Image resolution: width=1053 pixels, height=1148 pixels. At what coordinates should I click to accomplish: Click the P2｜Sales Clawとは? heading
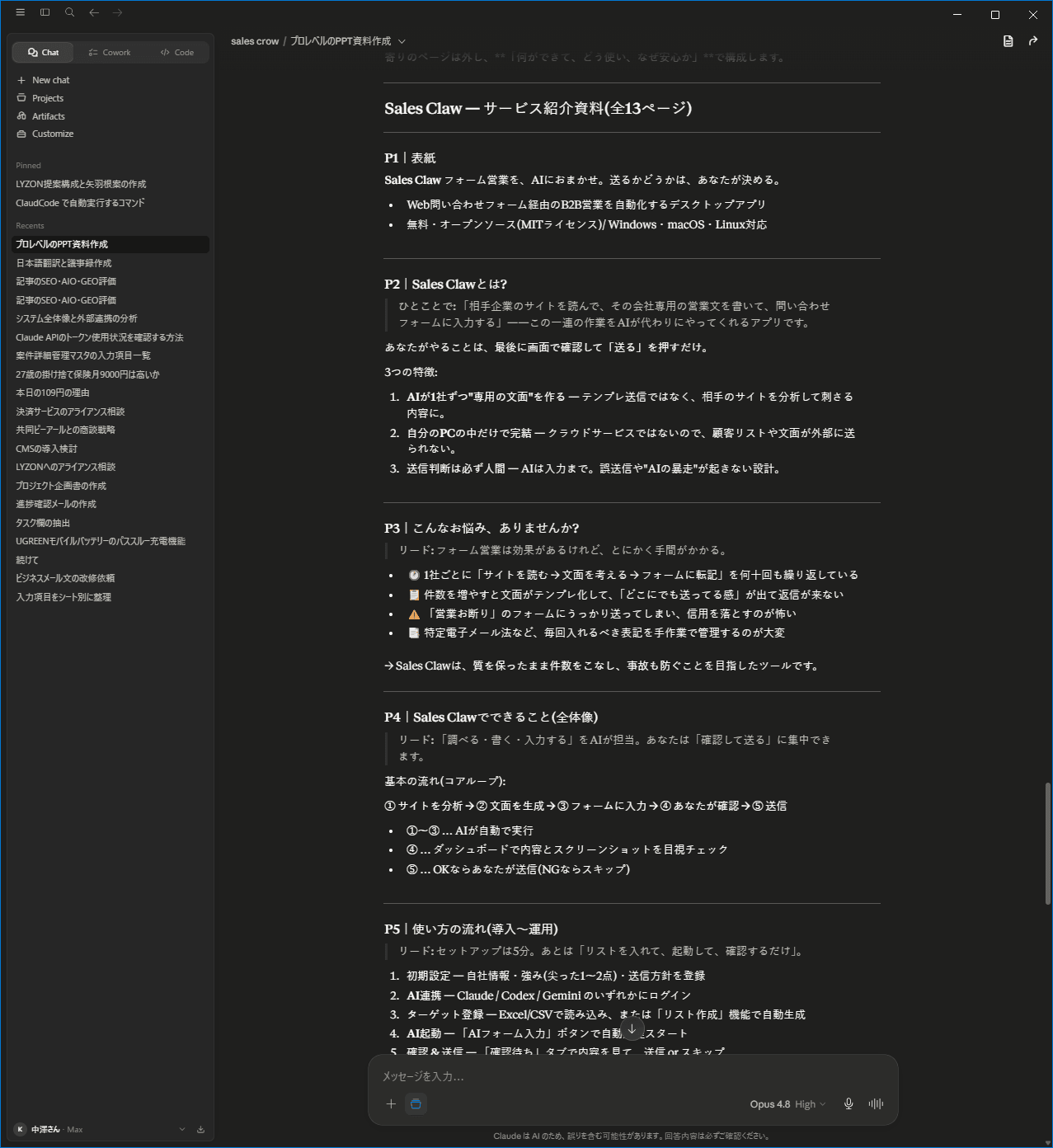pos(445,285)
